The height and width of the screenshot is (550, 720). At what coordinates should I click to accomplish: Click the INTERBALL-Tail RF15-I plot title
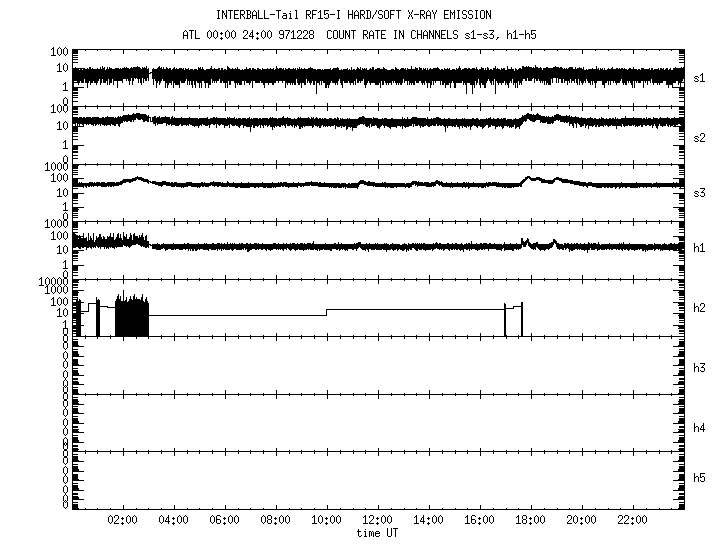353,15
